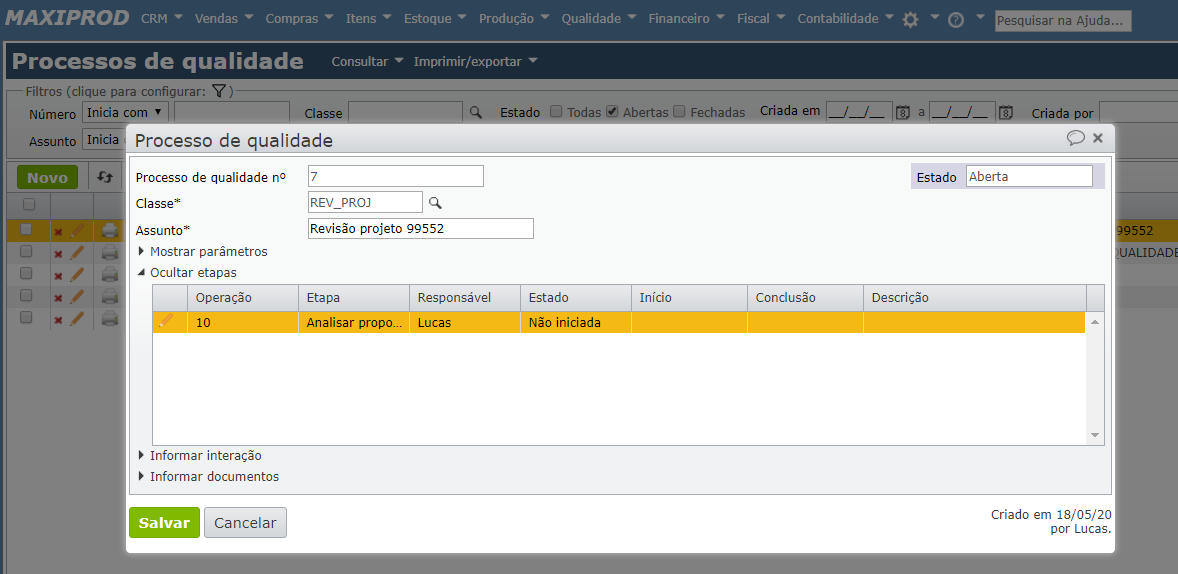Open the Consultar dropdown menu
This screenshot has width=1178, height=574.
[x=367, y=62]
